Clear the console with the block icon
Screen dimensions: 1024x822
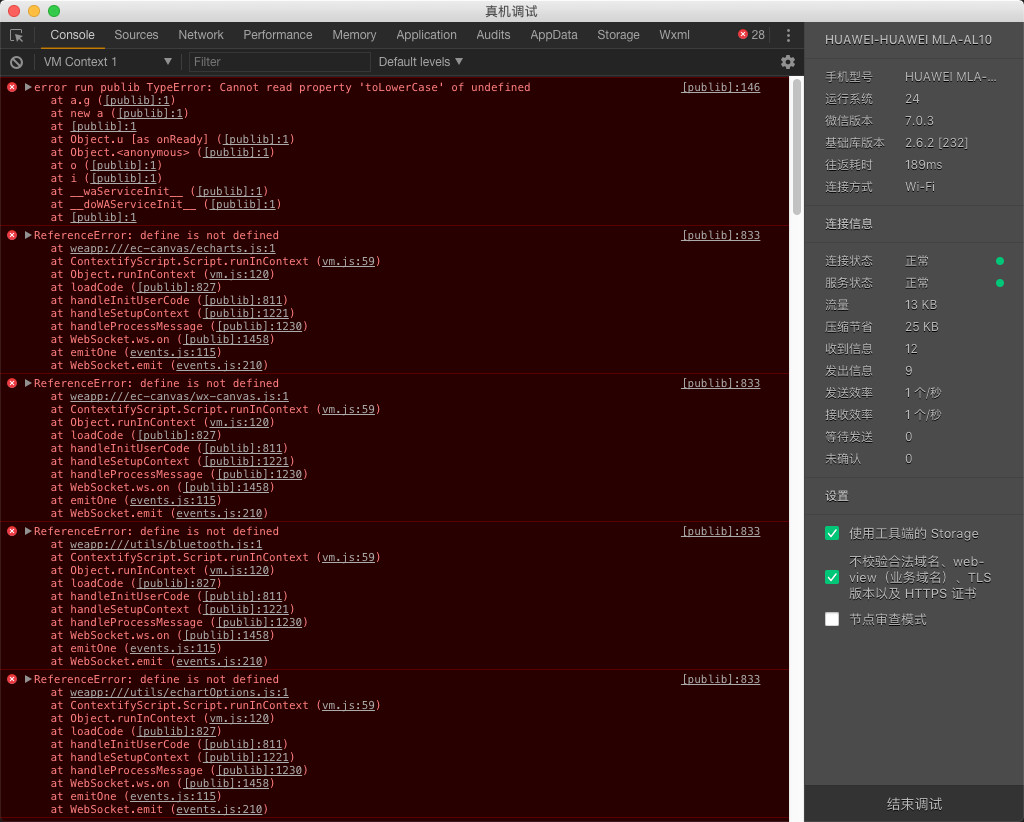coord(16,62)
